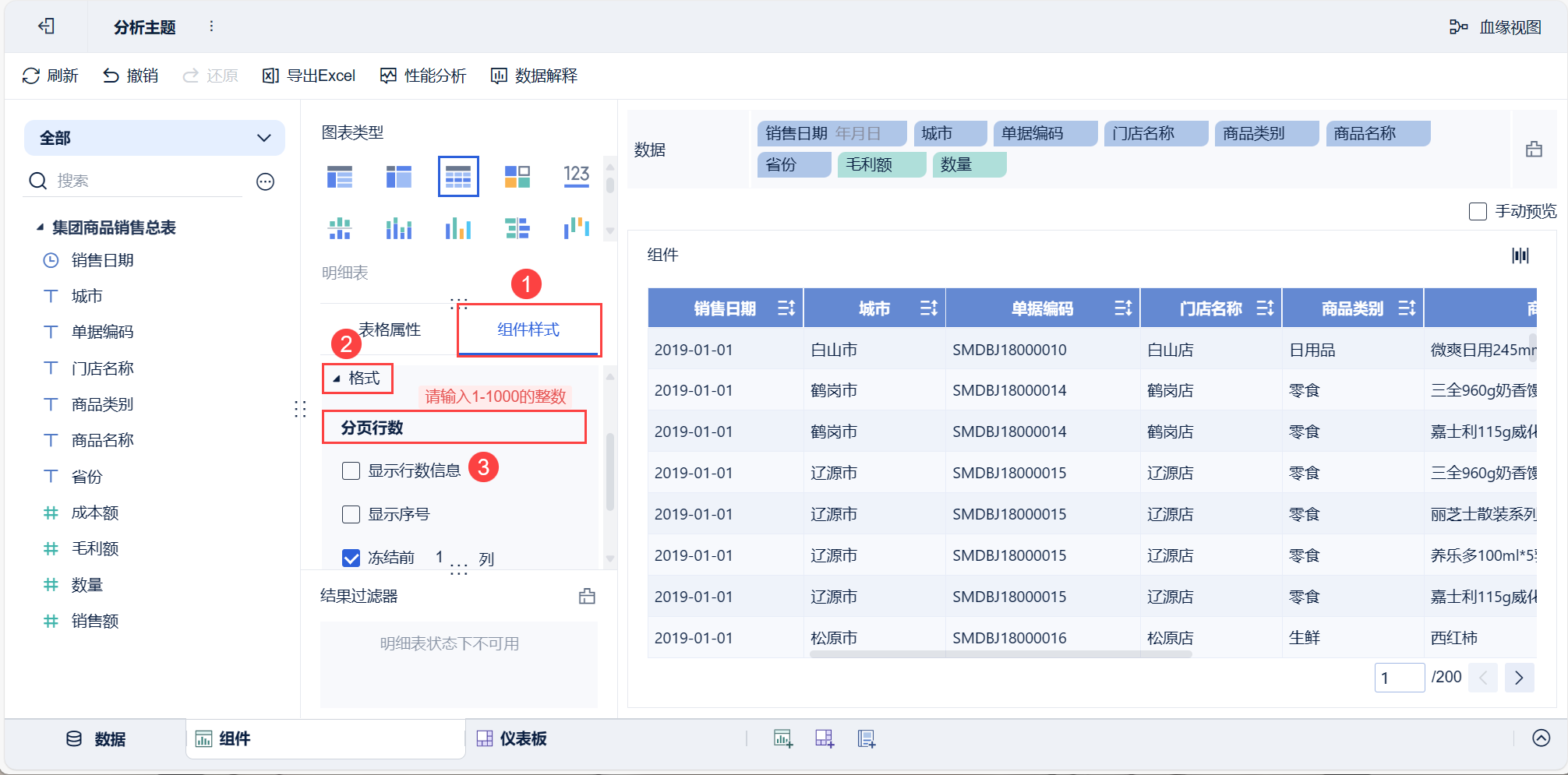Choose the colored treemap chart type icon
1568x775 pixels.
[x=517, y=177]
